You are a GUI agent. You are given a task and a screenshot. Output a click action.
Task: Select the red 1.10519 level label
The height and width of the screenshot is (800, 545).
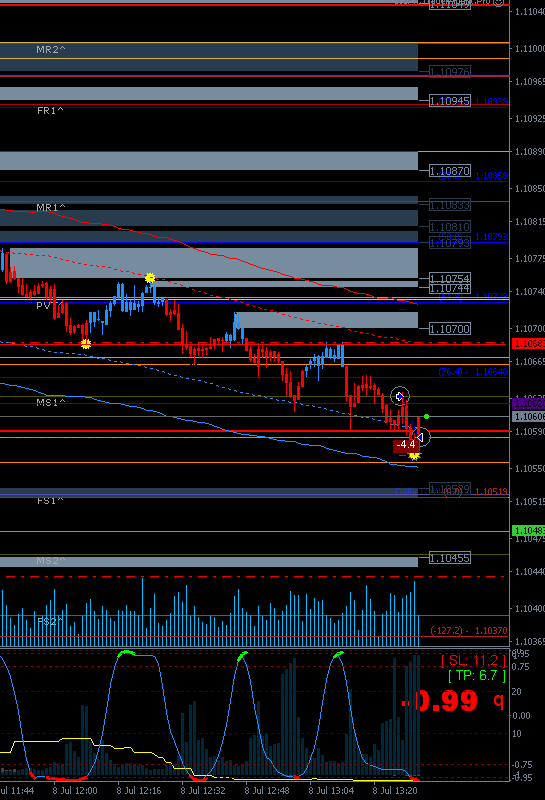coord(491,491)
